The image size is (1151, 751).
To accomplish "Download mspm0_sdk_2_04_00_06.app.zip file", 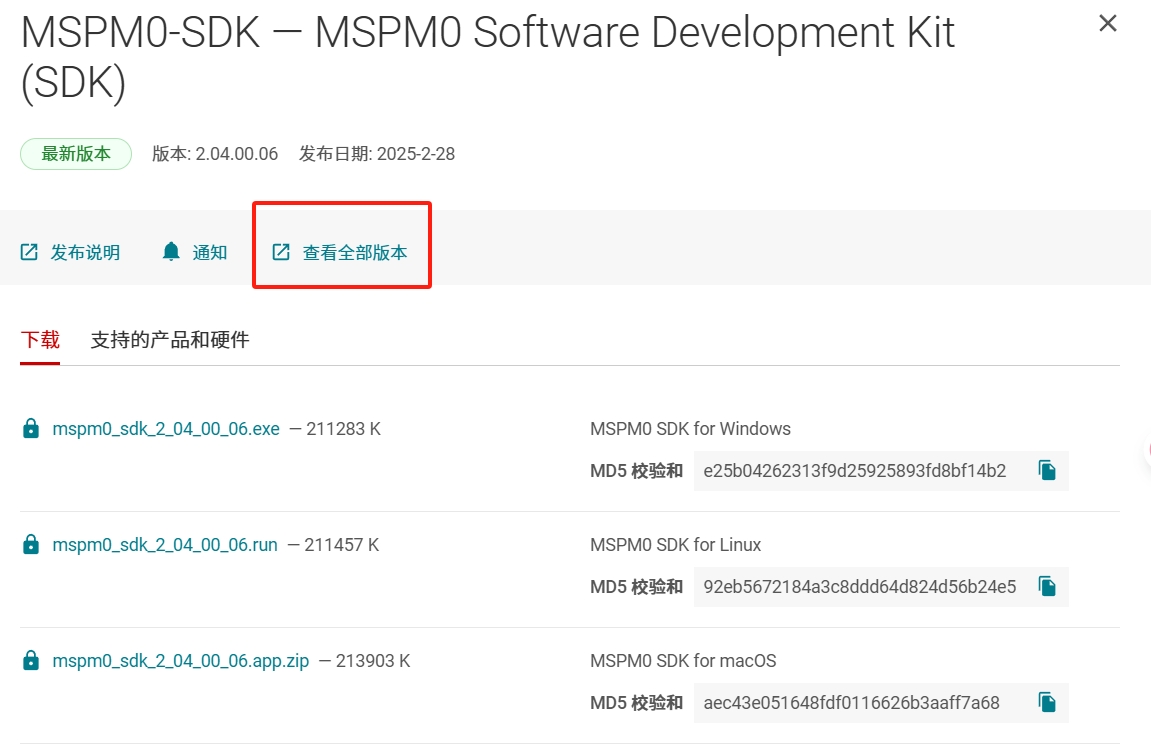I will pos(181,661).
